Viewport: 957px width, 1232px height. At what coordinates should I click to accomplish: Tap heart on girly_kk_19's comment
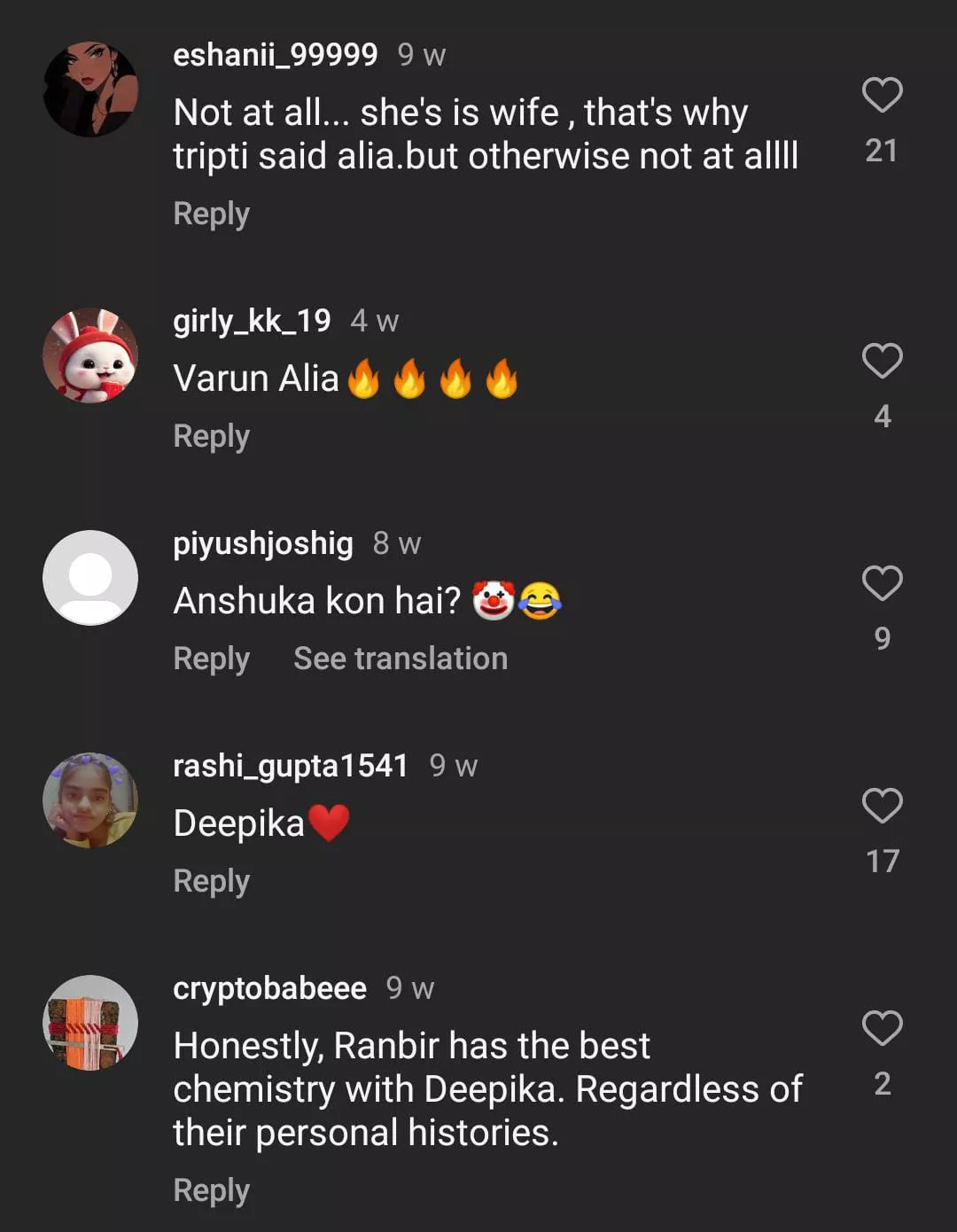coord(882,361)
